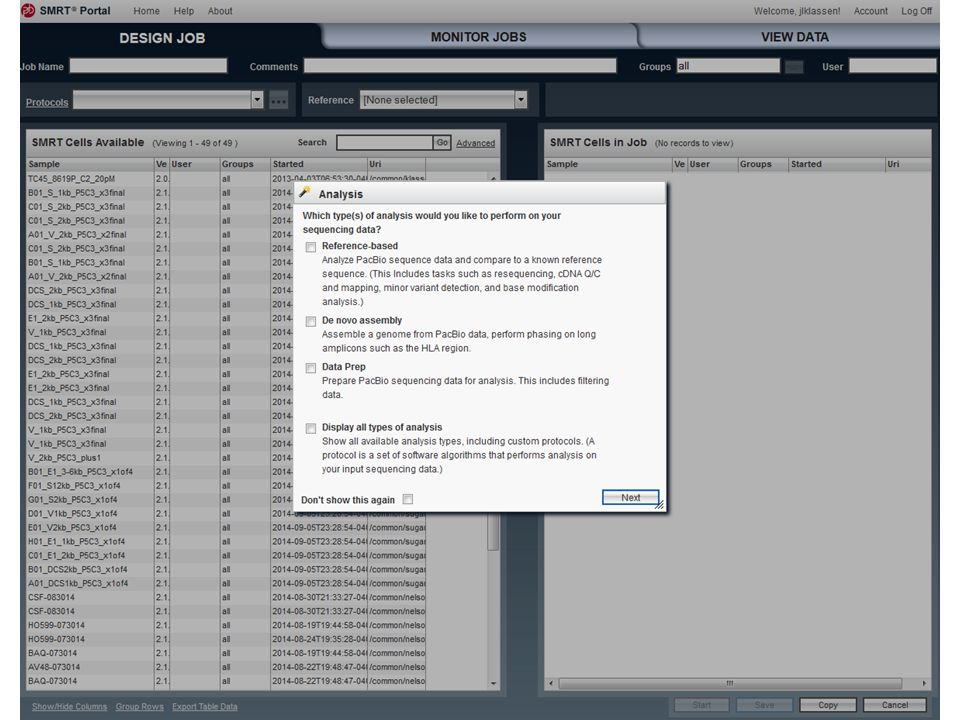Select the C01_E1_2kb_P5C3_x1of4 sample row

pyautogui.click(x=227, y=556)
